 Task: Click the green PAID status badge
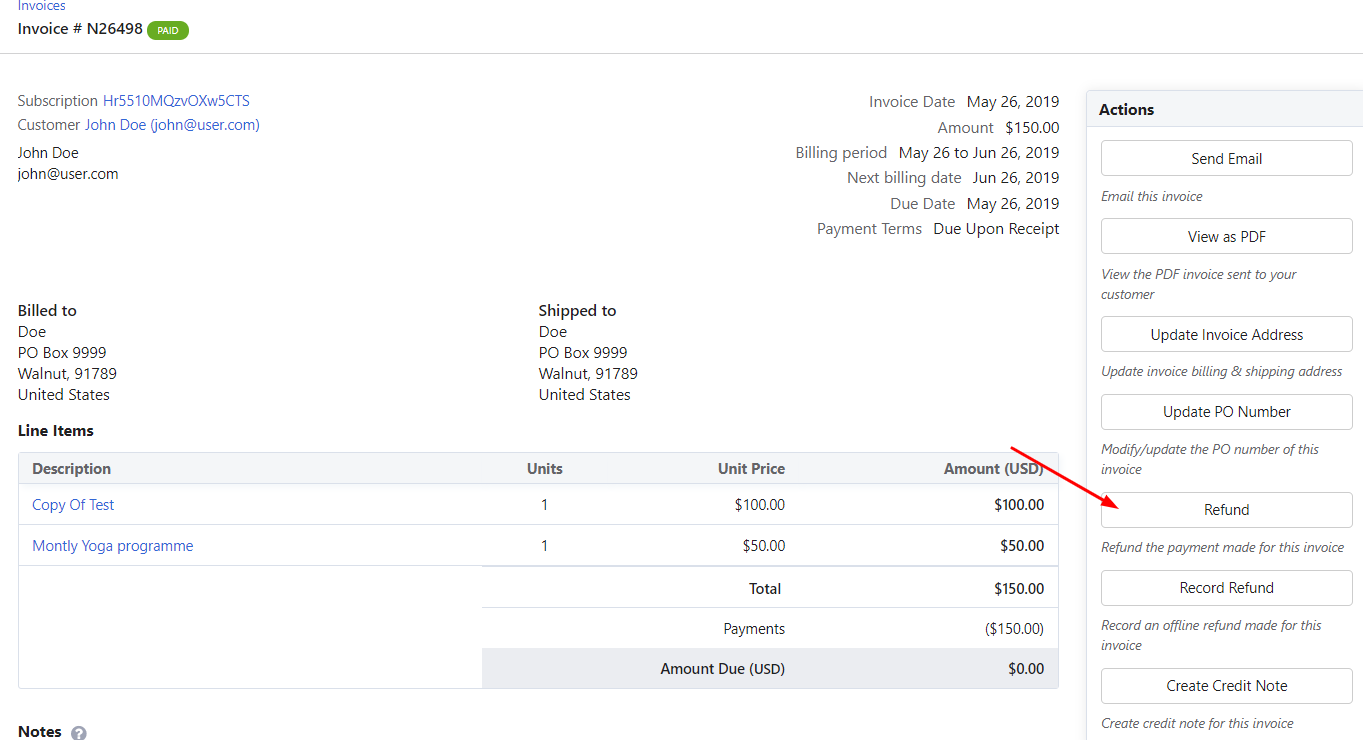(x=168, y=30)
